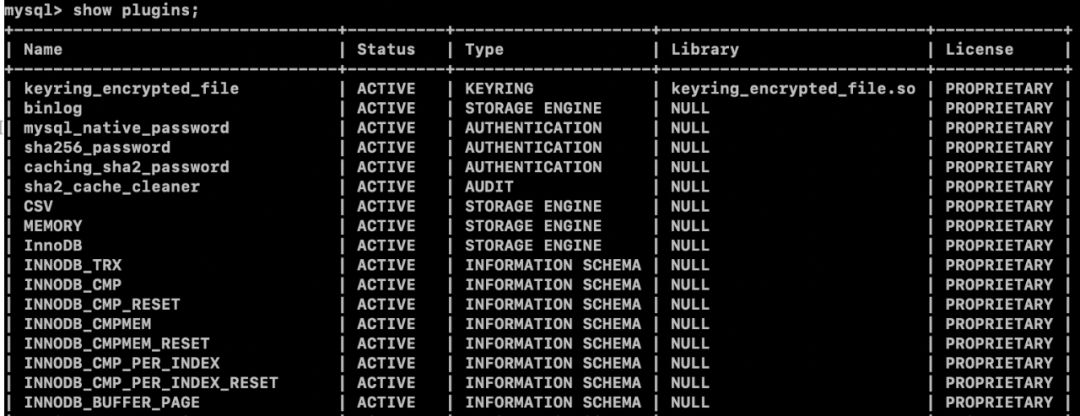Click the KEYRING type value
The height and width of the screenshot is (416, 1080).
point(499,89)
